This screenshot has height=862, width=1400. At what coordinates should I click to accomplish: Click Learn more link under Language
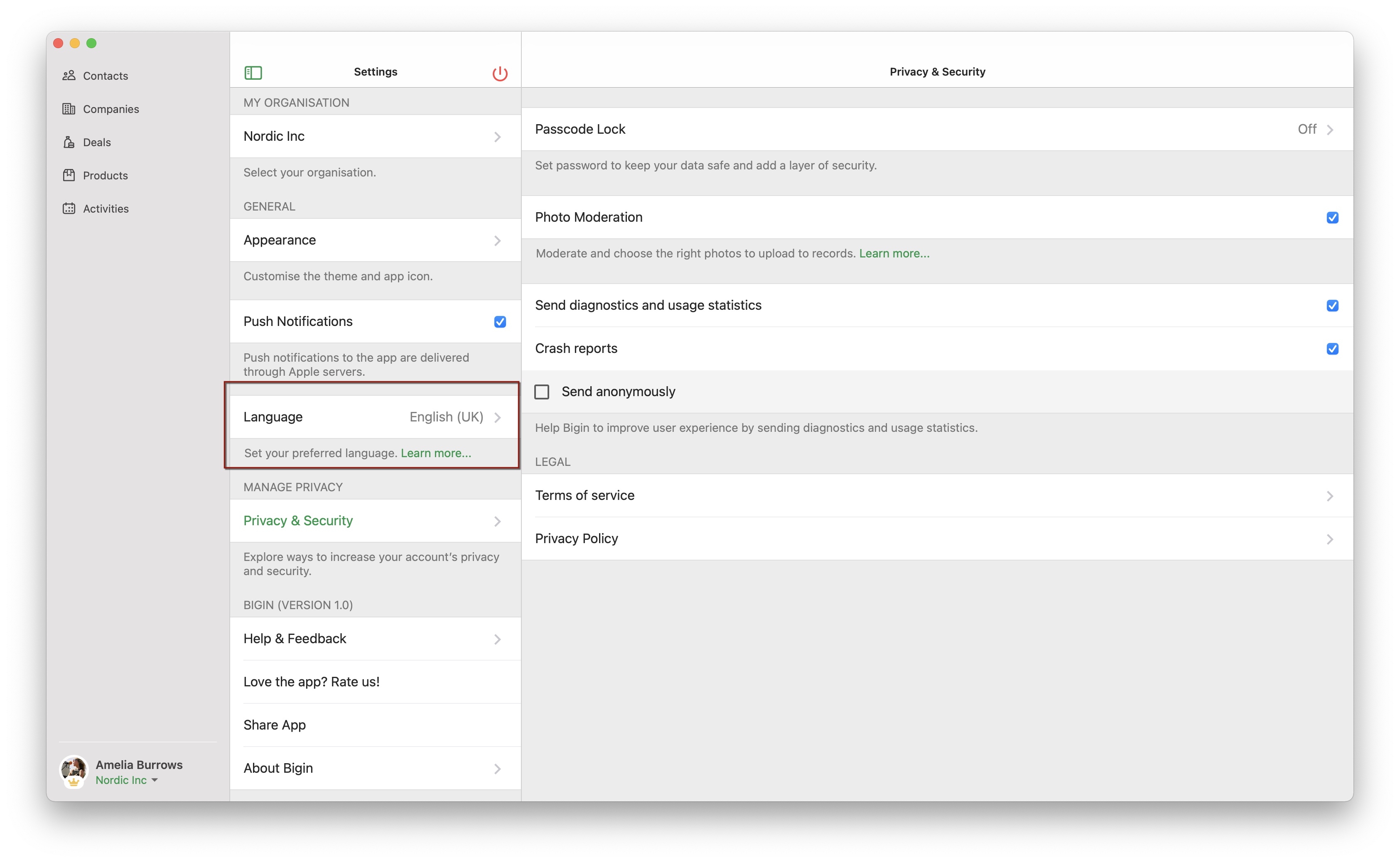(436, 453)
